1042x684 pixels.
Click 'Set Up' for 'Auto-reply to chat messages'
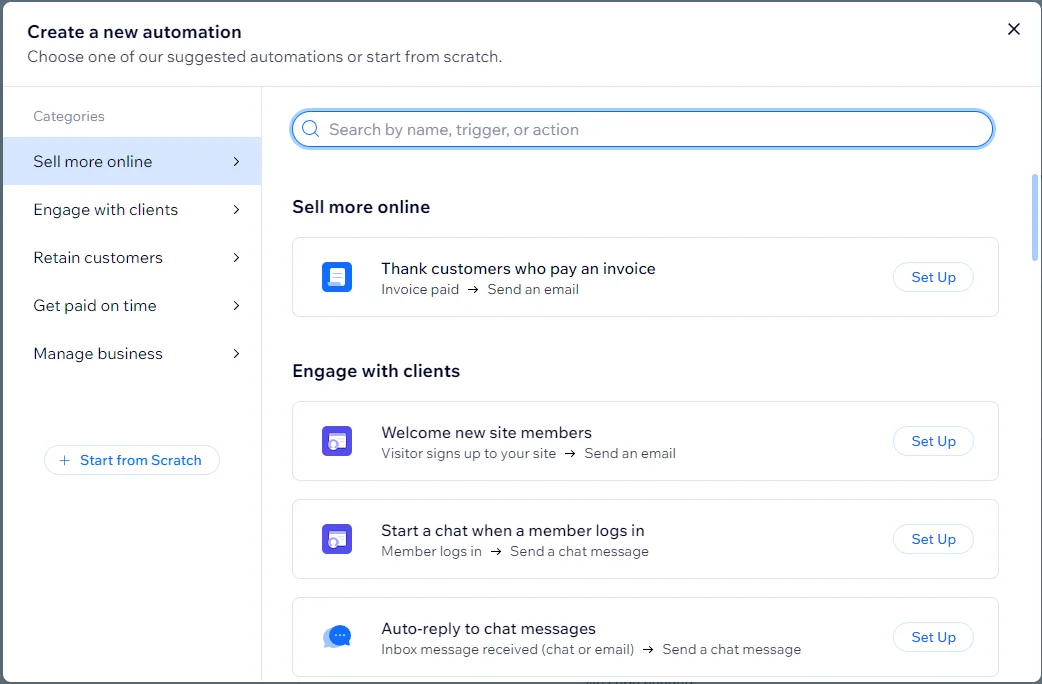coord(932,637)
